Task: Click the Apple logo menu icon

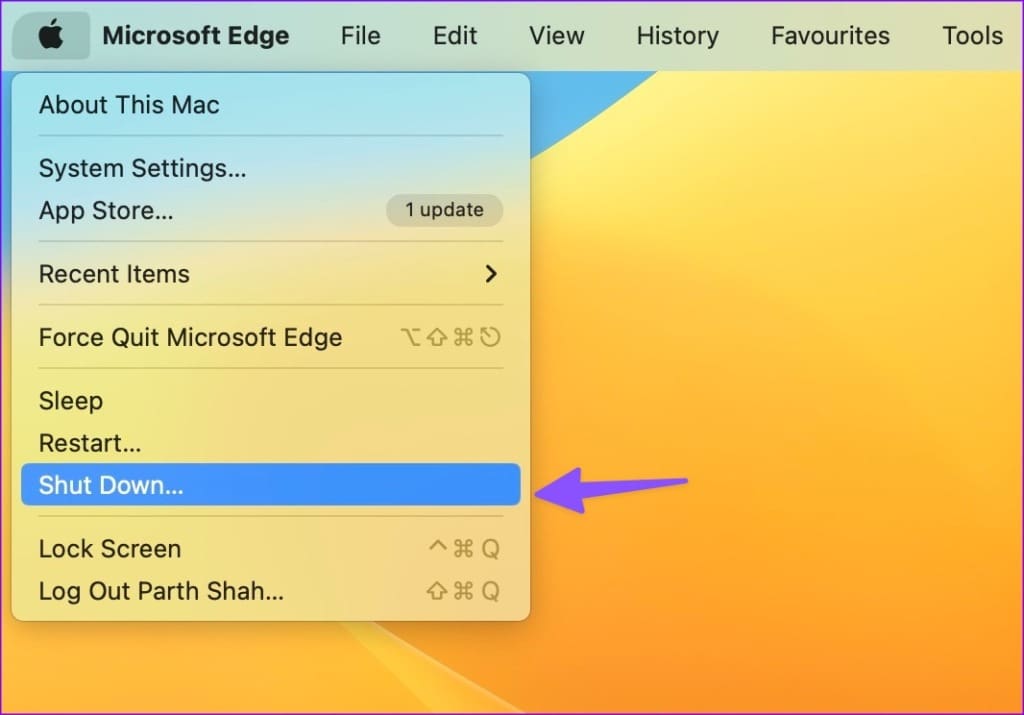Action: click(x=51, y=35)
